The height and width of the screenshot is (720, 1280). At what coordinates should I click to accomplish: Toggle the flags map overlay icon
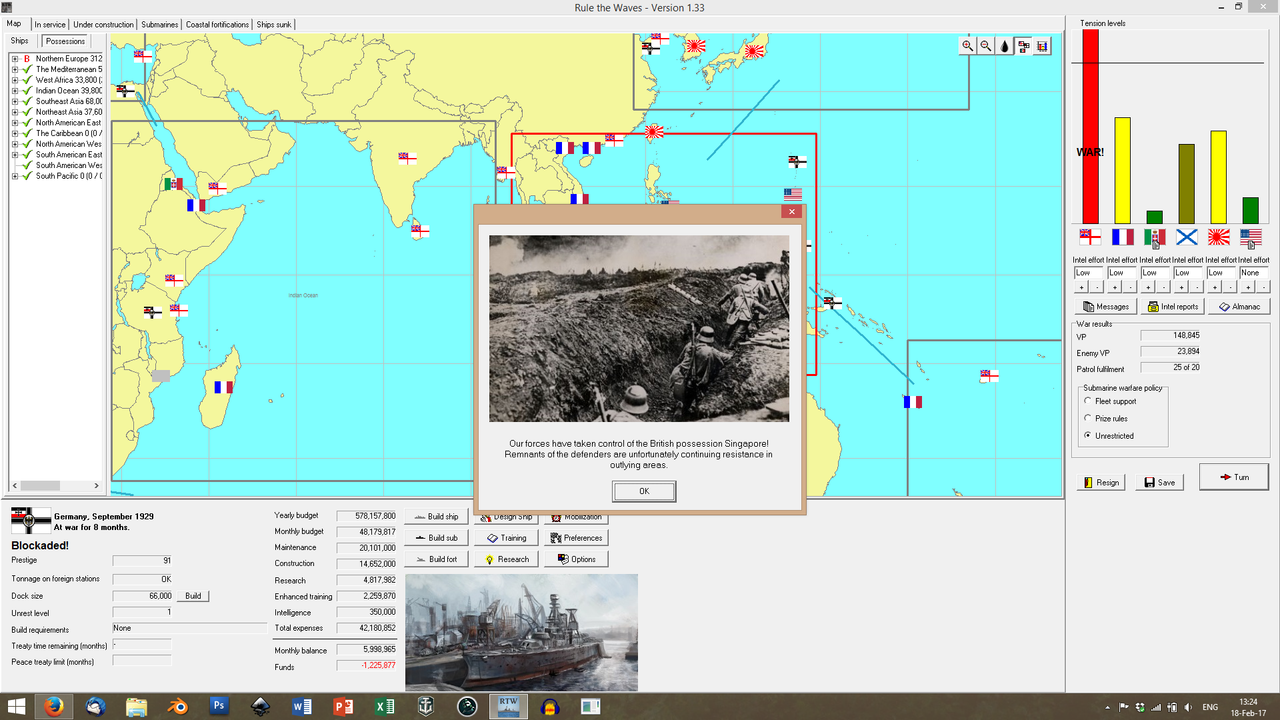(1022, 45)
